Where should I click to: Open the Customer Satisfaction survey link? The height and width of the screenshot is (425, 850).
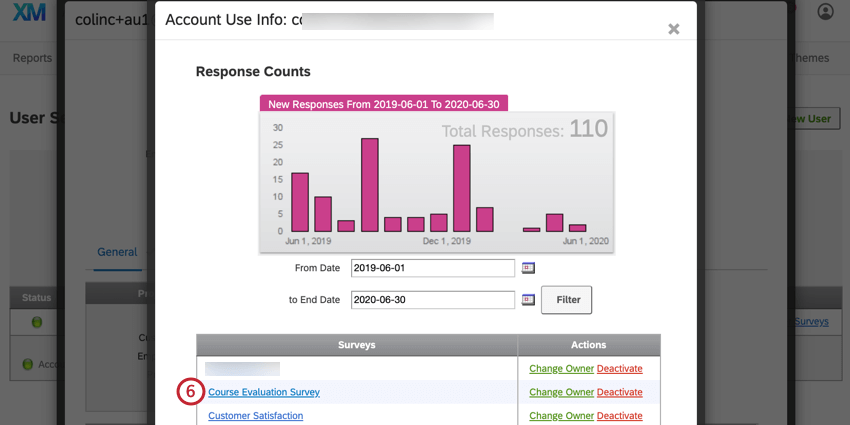pos(255,415)
